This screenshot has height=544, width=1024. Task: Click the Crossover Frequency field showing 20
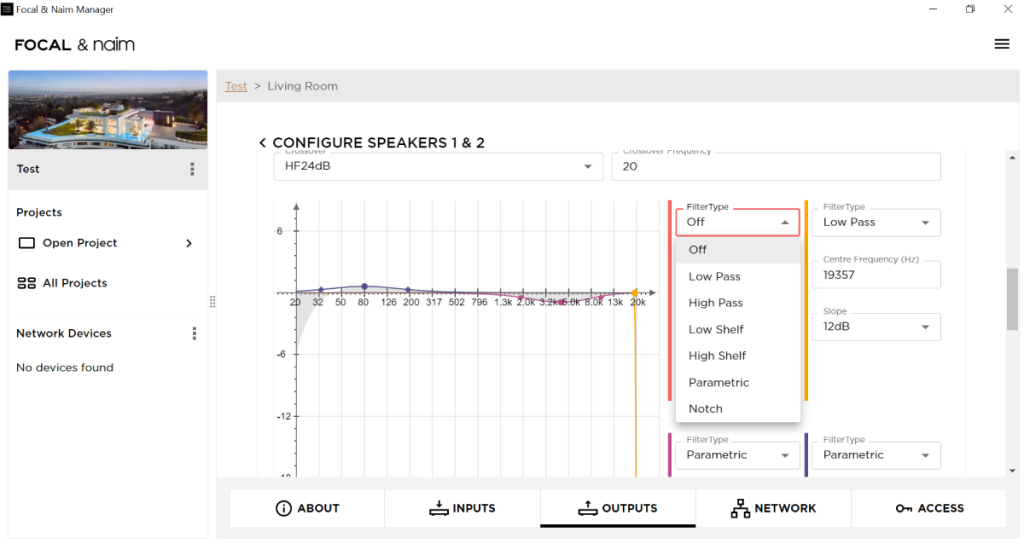[x=776, y=167]
